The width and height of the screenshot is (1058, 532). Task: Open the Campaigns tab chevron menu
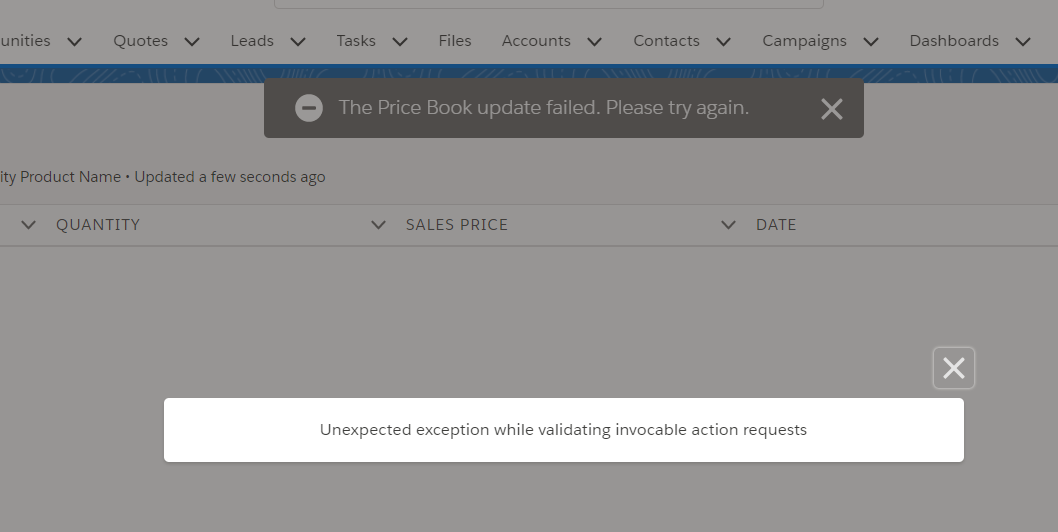(870, 42)
